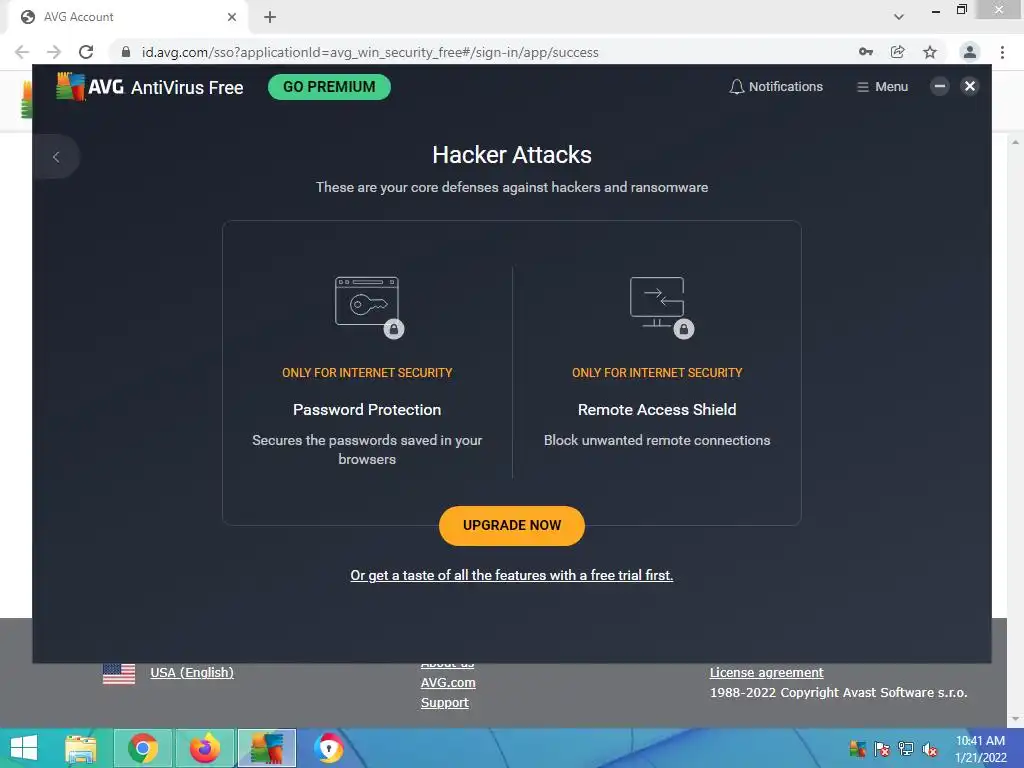Screen dimensions: 1024x768
Task: Click the site lock icon
Action: (126, 52)
